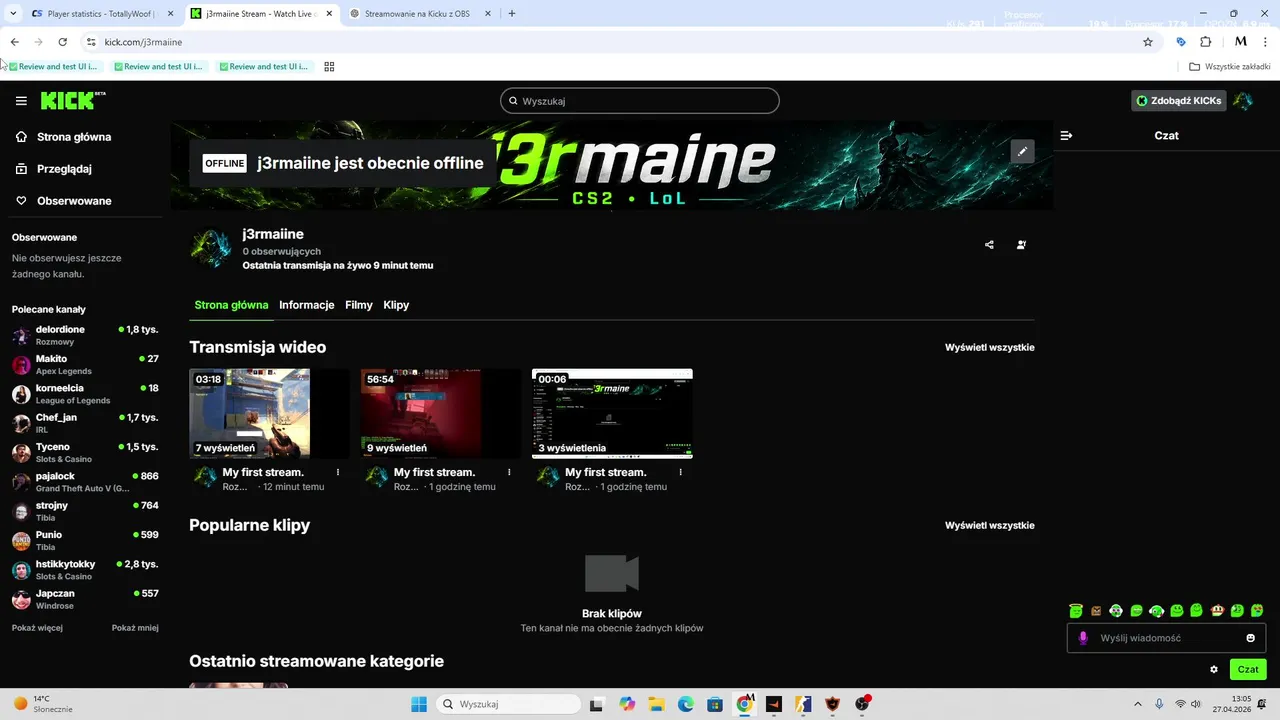Select the Strona główna channel tab
The height and width of the screenshot is (720, 1280).
[x=231, y=305]
